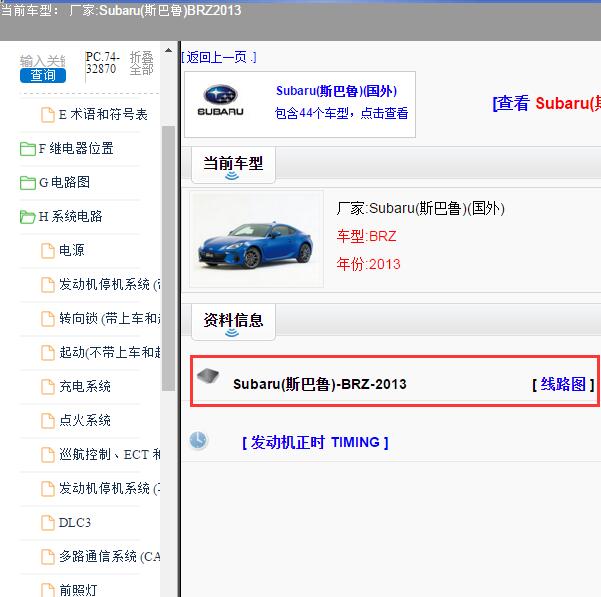Select the 当前车型 tab

(233, 165)
